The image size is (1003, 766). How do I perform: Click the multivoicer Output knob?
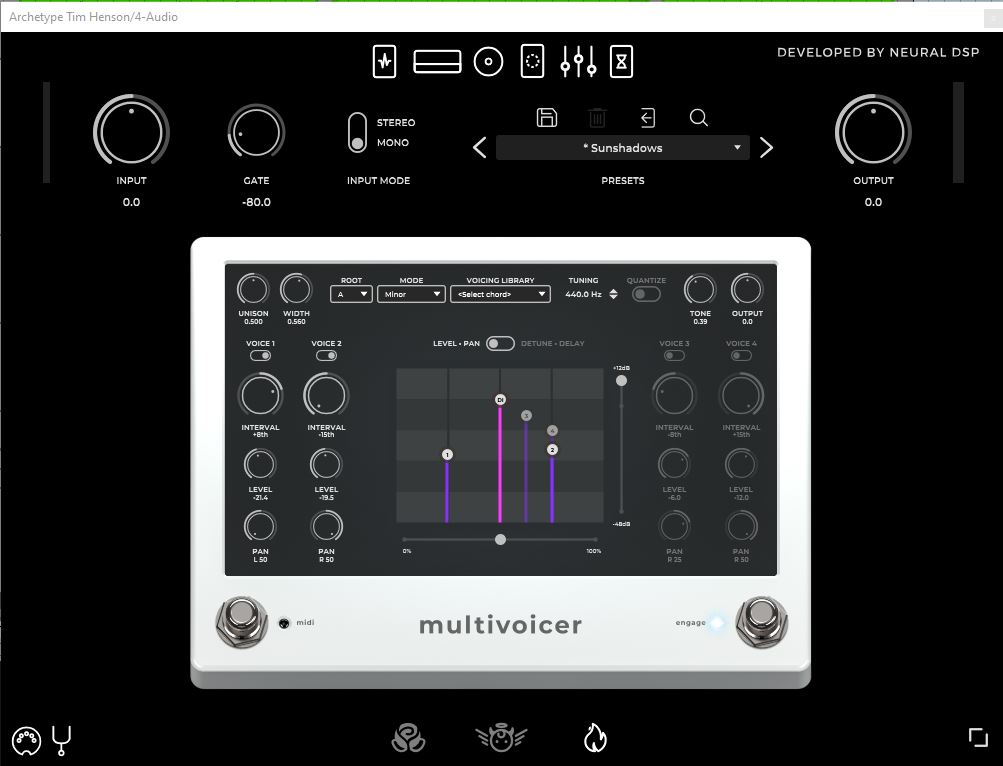(747, 290)
